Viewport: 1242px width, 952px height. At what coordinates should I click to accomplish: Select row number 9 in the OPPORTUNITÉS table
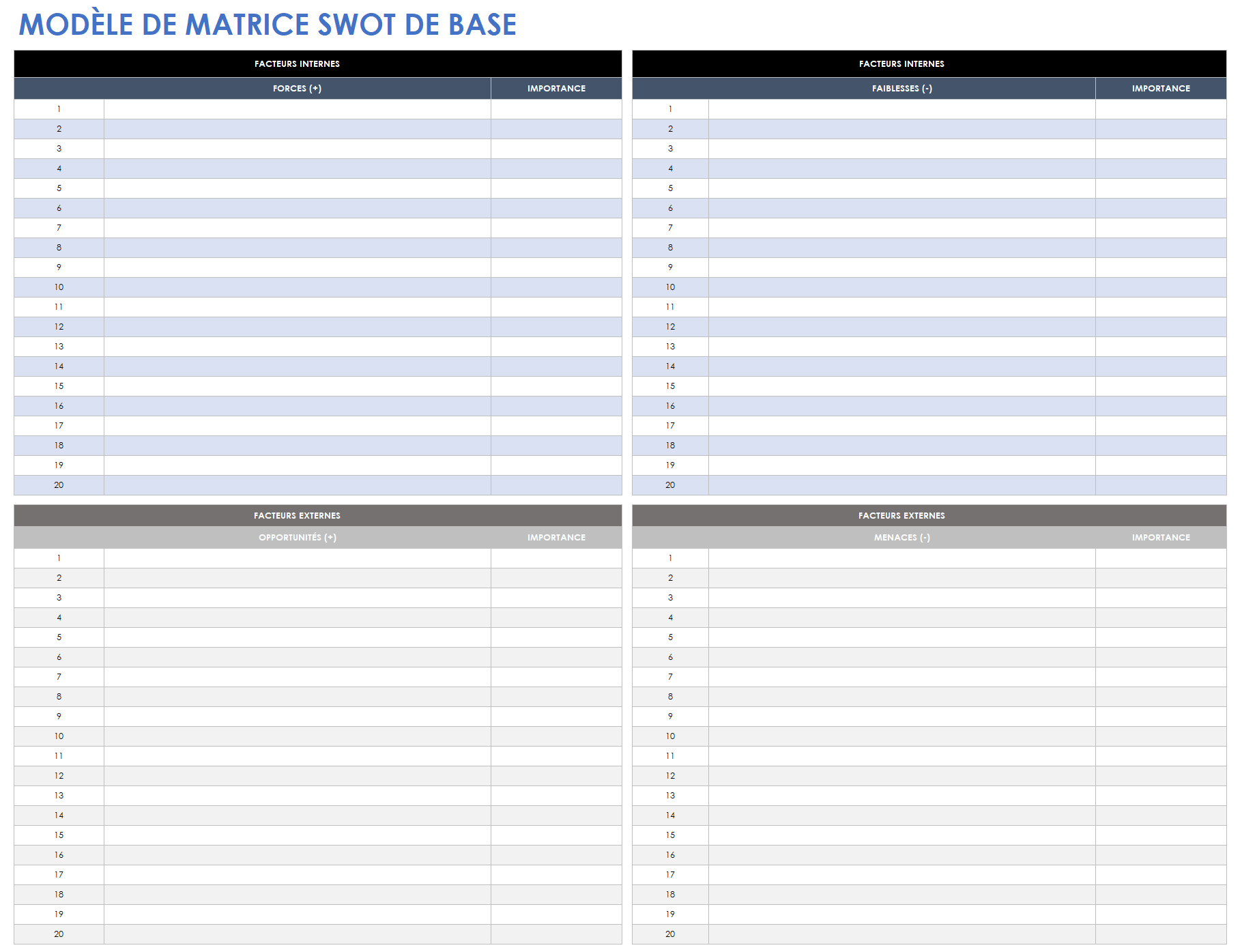(x=59, y=717)
